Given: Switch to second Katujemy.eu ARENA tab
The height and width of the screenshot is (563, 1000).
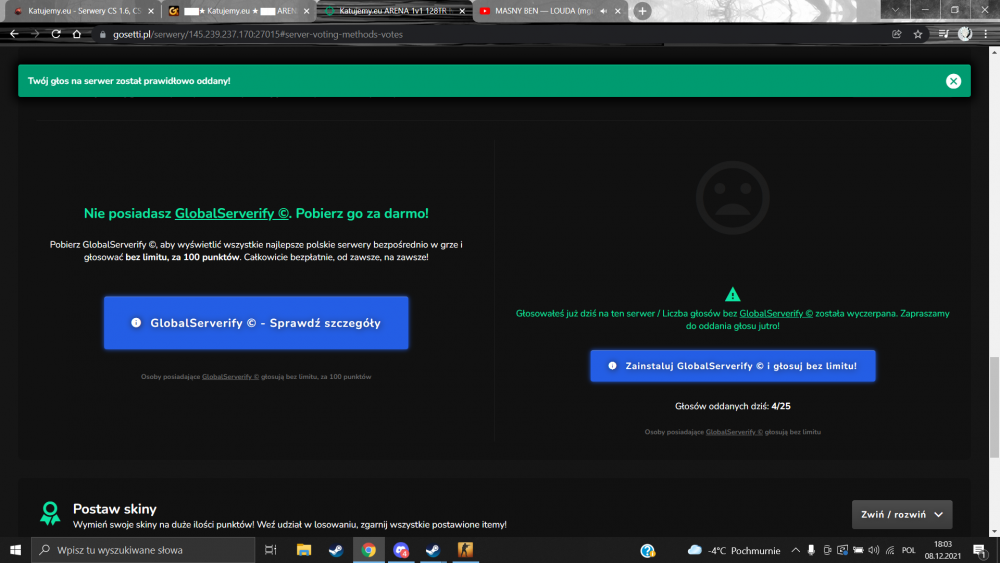Looking at the screenshot, I should pyautogui.click(x=239, y=11).
